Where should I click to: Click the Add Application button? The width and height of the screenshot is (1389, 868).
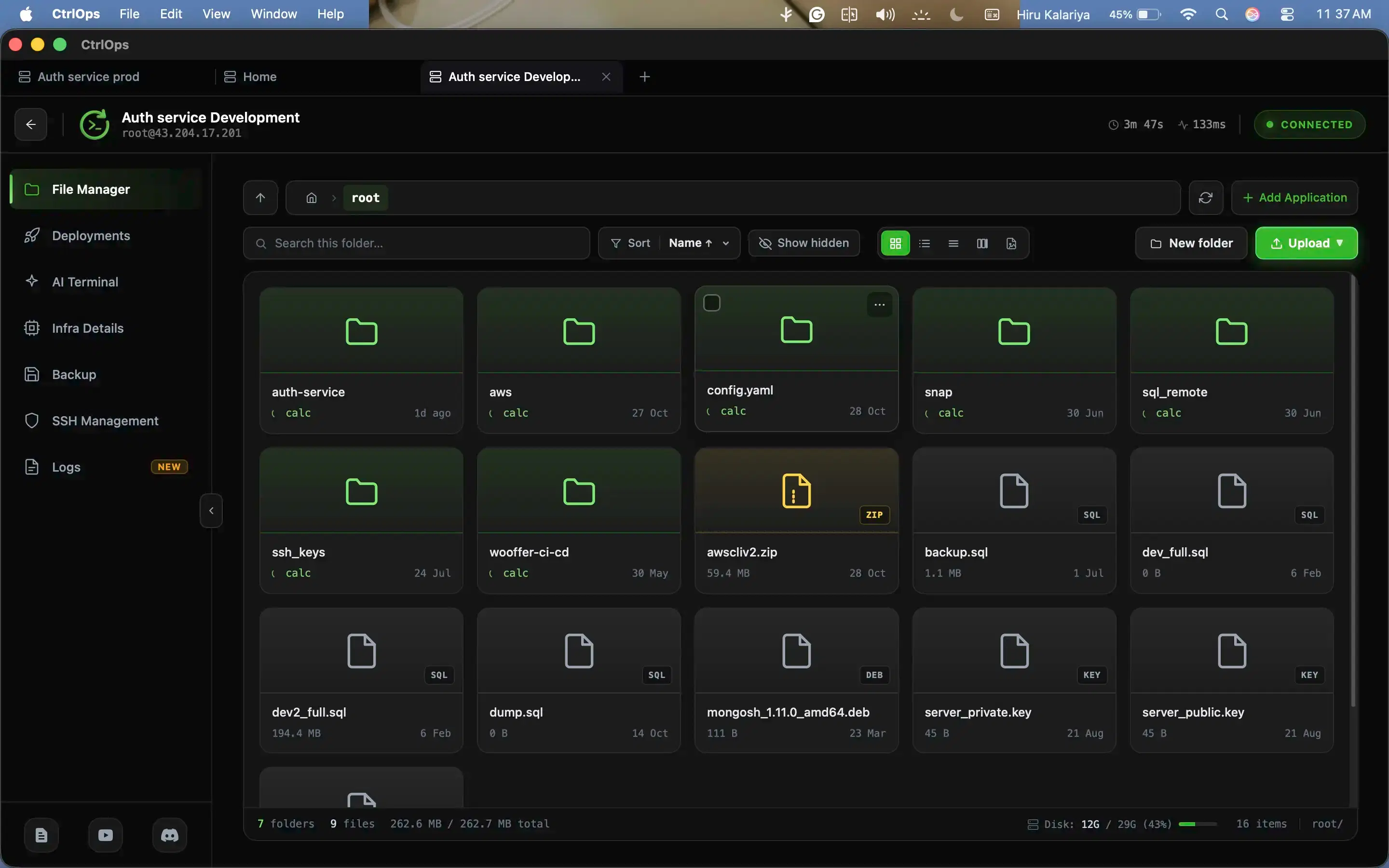tap(1294, 198)
